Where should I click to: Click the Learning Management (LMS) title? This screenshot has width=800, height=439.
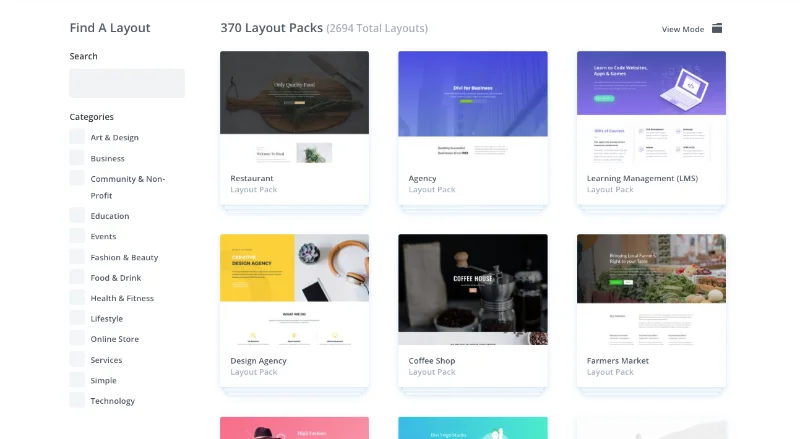pos(642,178)
